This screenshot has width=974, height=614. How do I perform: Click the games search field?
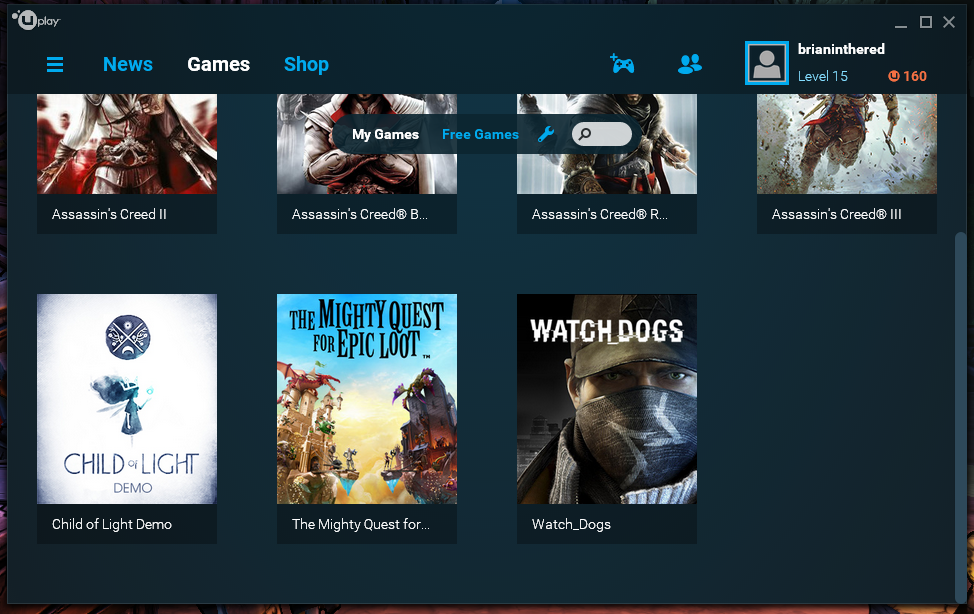(602, 134)
